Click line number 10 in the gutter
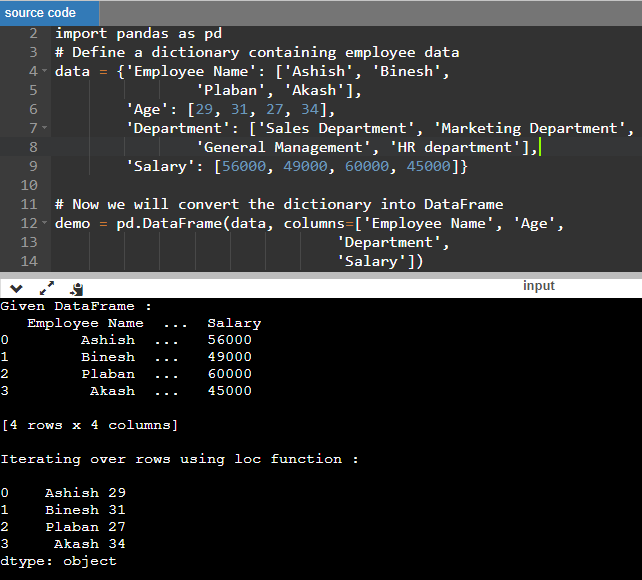 click(28, 185)
